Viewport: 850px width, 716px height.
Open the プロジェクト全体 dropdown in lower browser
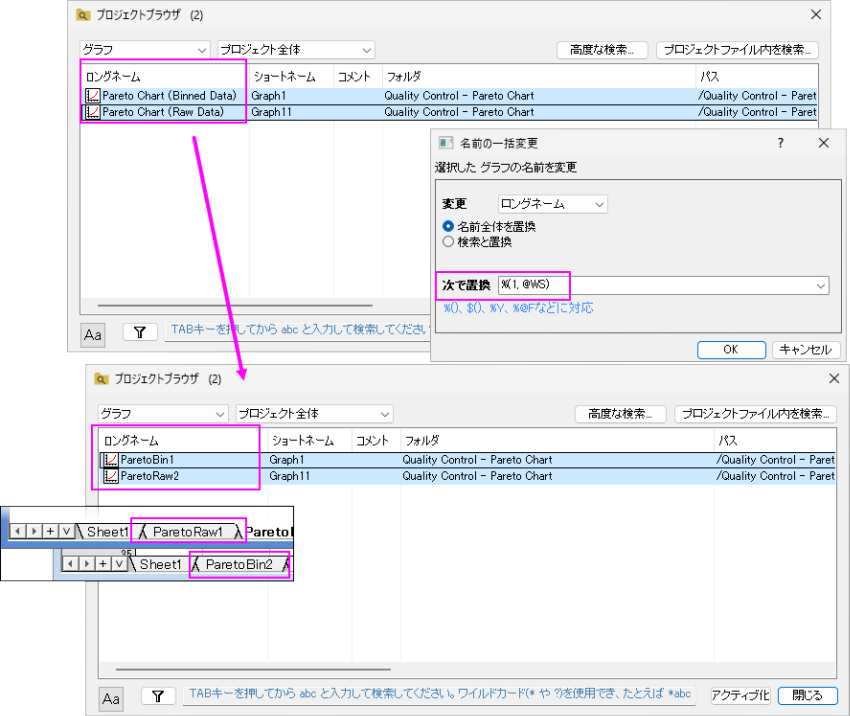(314, 414)
